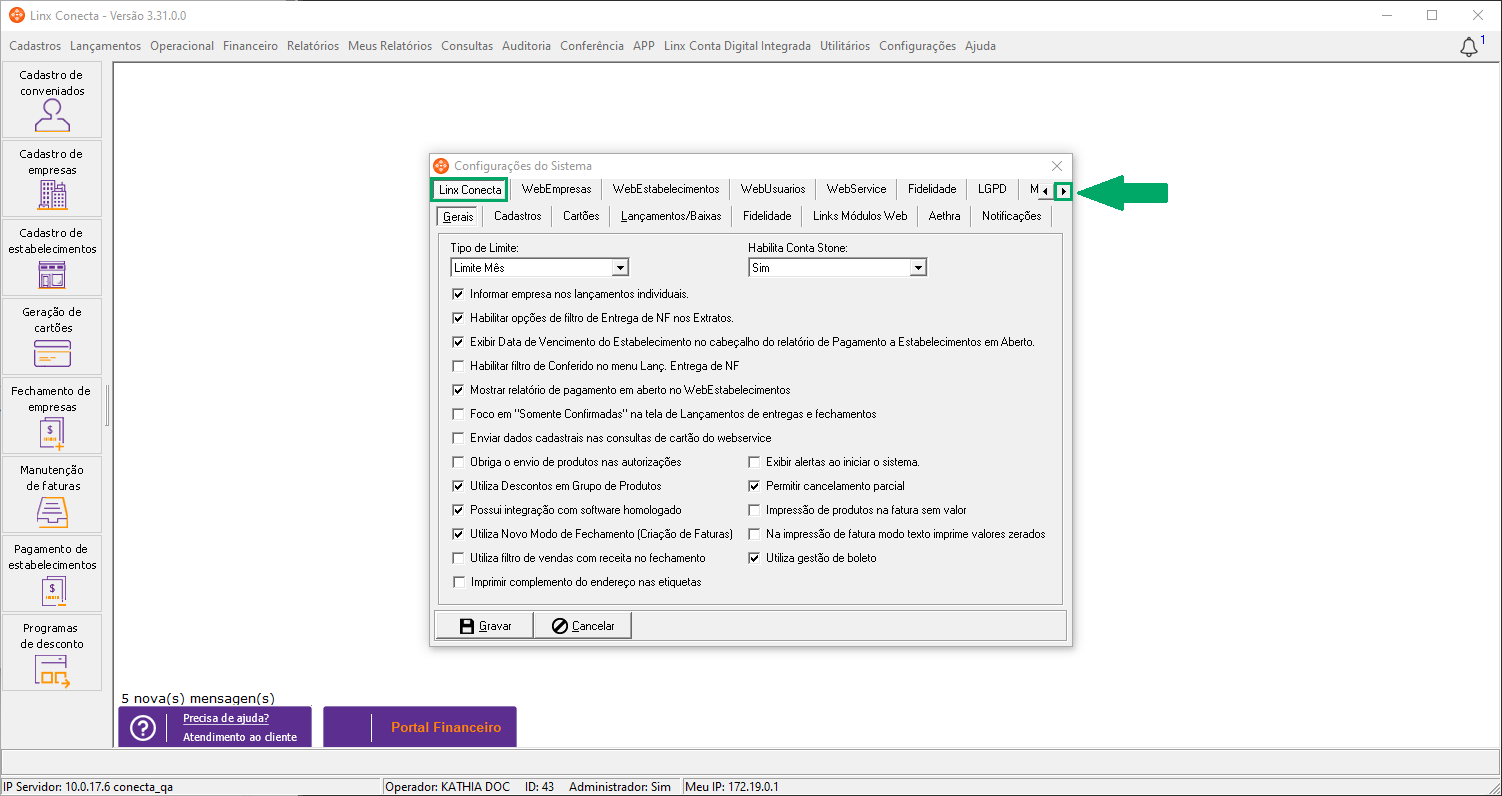Click the IP Servidor status bar entry
Viewport: 1502px width, 796px height.
click(88, 787)
